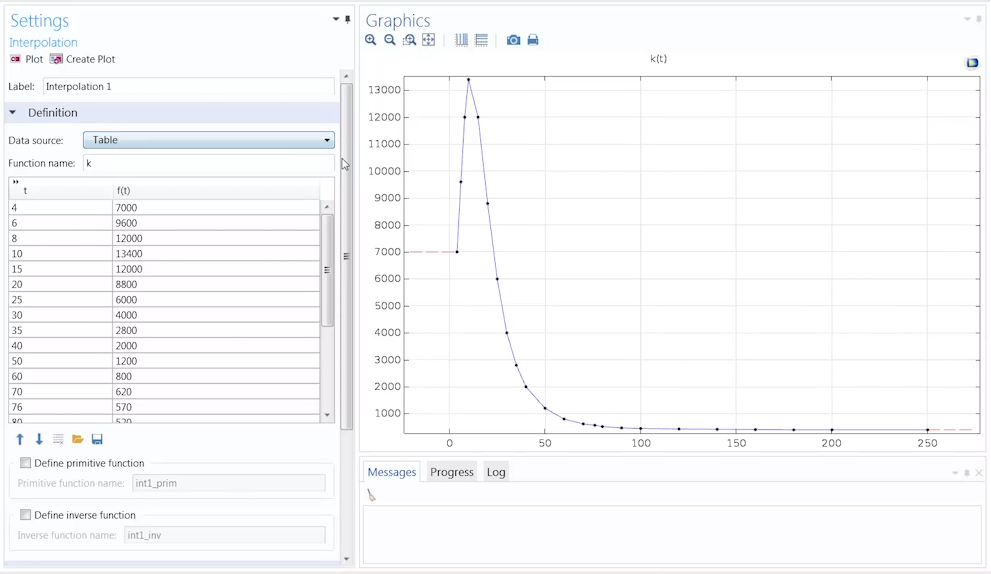991x574 pixels.
Task: Switch to the Progress tab
Action: click(x=452, y=472)
